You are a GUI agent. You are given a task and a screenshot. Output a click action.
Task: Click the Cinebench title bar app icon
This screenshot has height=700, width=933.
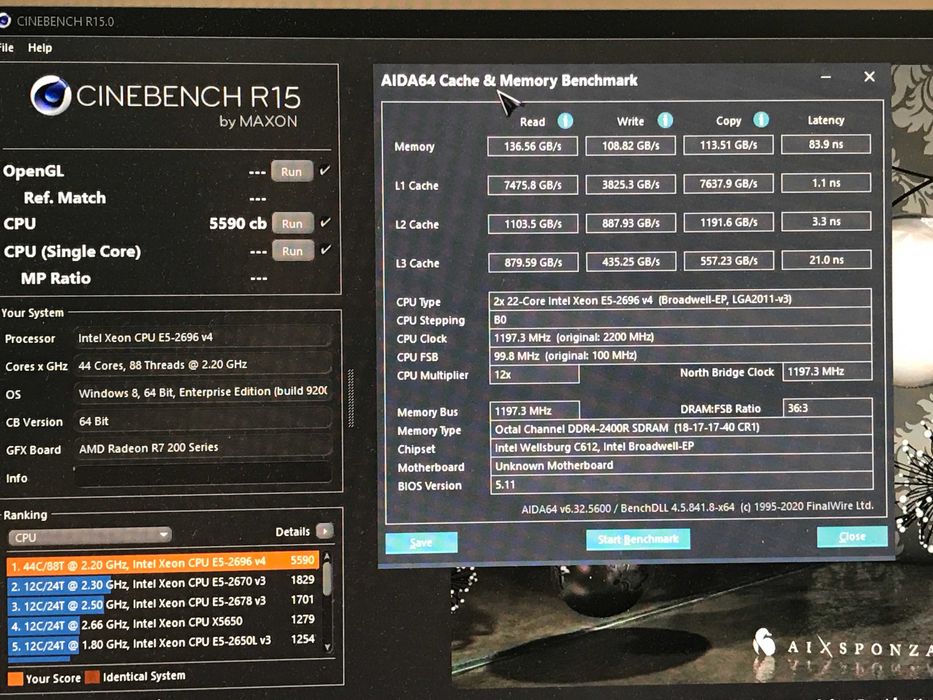5,21
